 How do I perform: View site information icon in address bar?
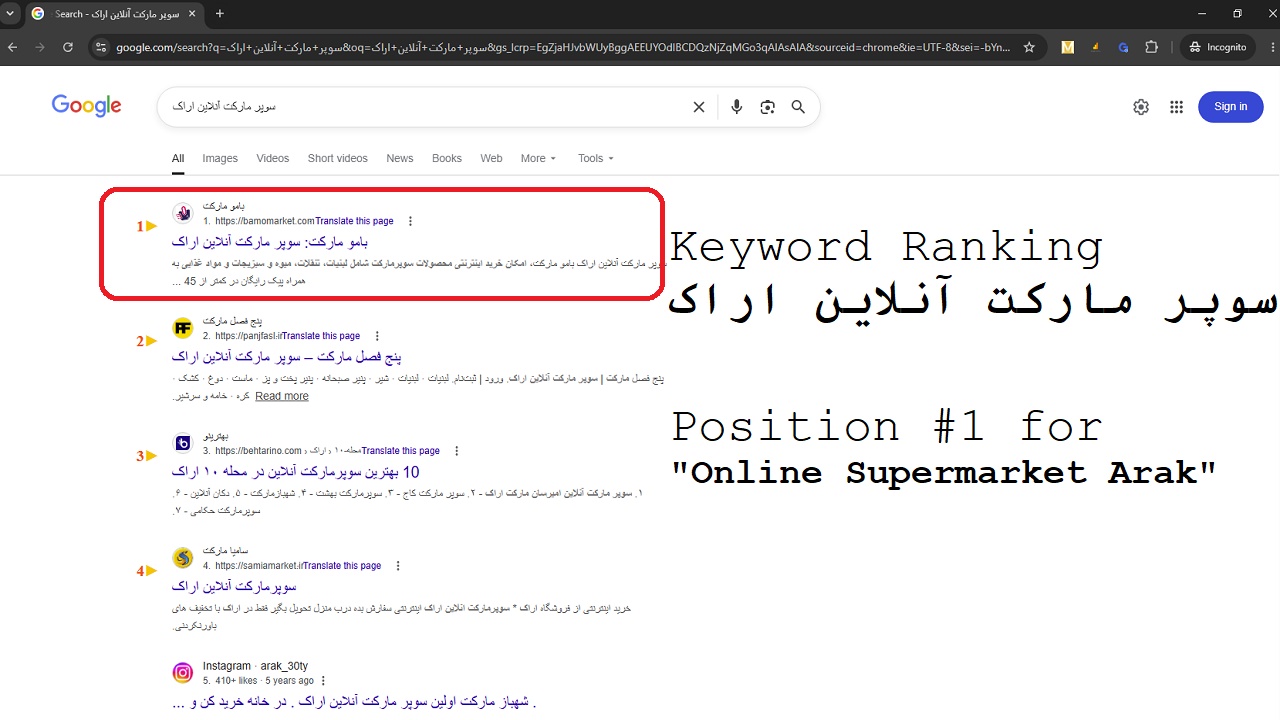pos(100,47)
